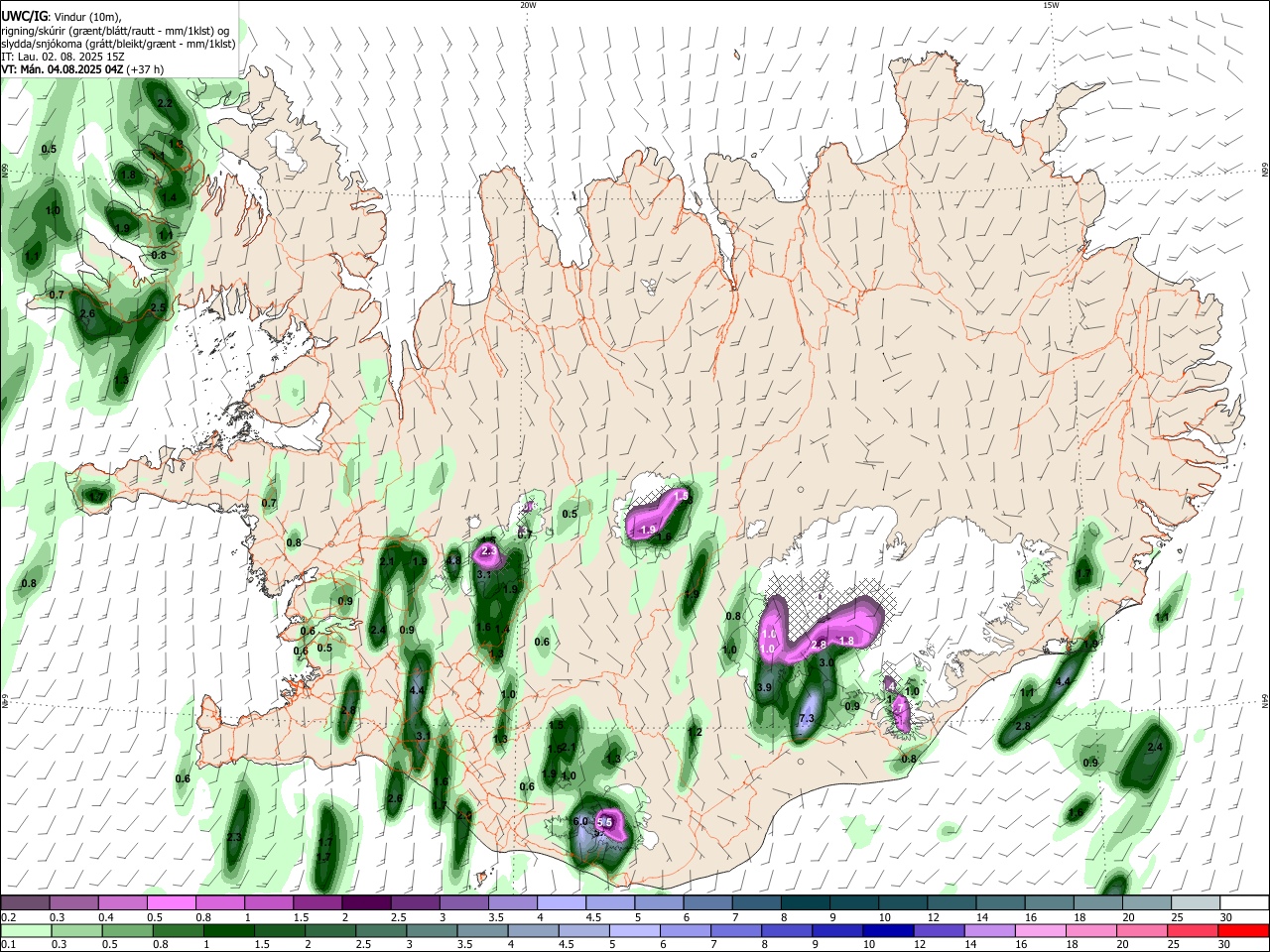This screenshot has height=952, width=1270.
Task: Click the deep blue 10 swatch in the lower legend row
Action: 889,930
